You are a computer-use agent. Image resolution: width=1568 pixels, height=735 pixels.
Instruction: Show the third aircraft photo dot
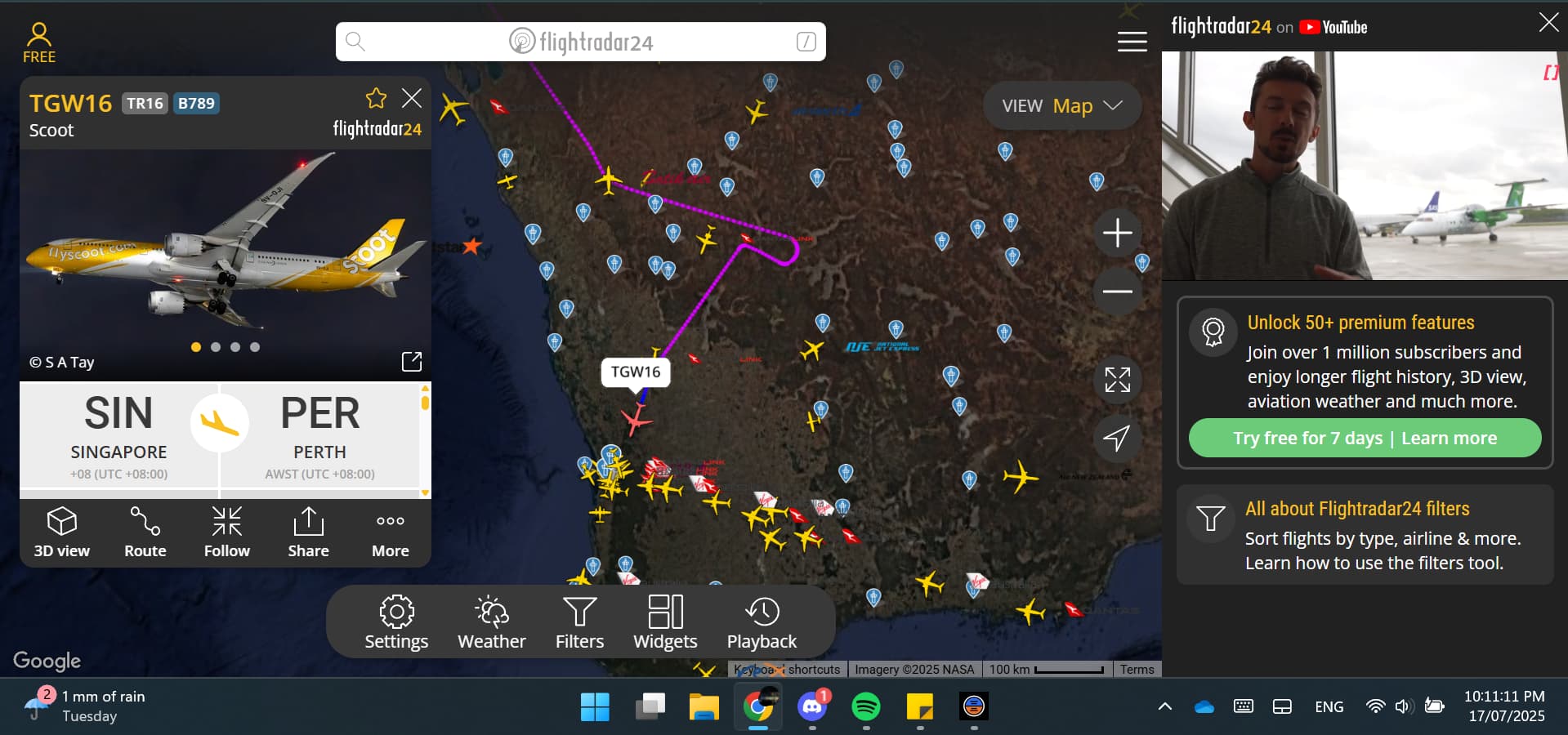(x=235, y=347)
